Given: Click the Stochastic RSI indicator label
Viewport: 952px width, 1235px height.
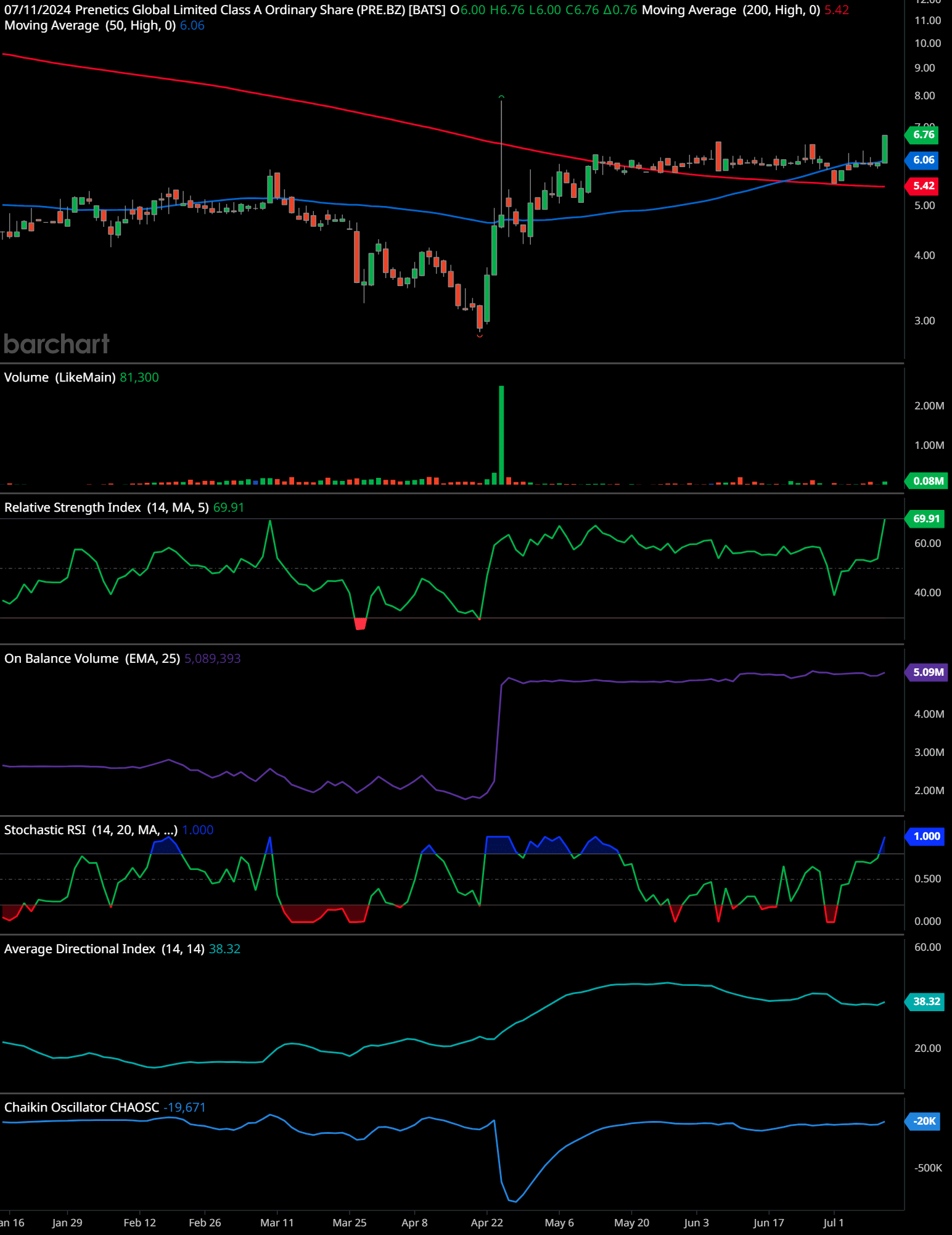Looking at the screenshot, I should click(x=91, y=830).
